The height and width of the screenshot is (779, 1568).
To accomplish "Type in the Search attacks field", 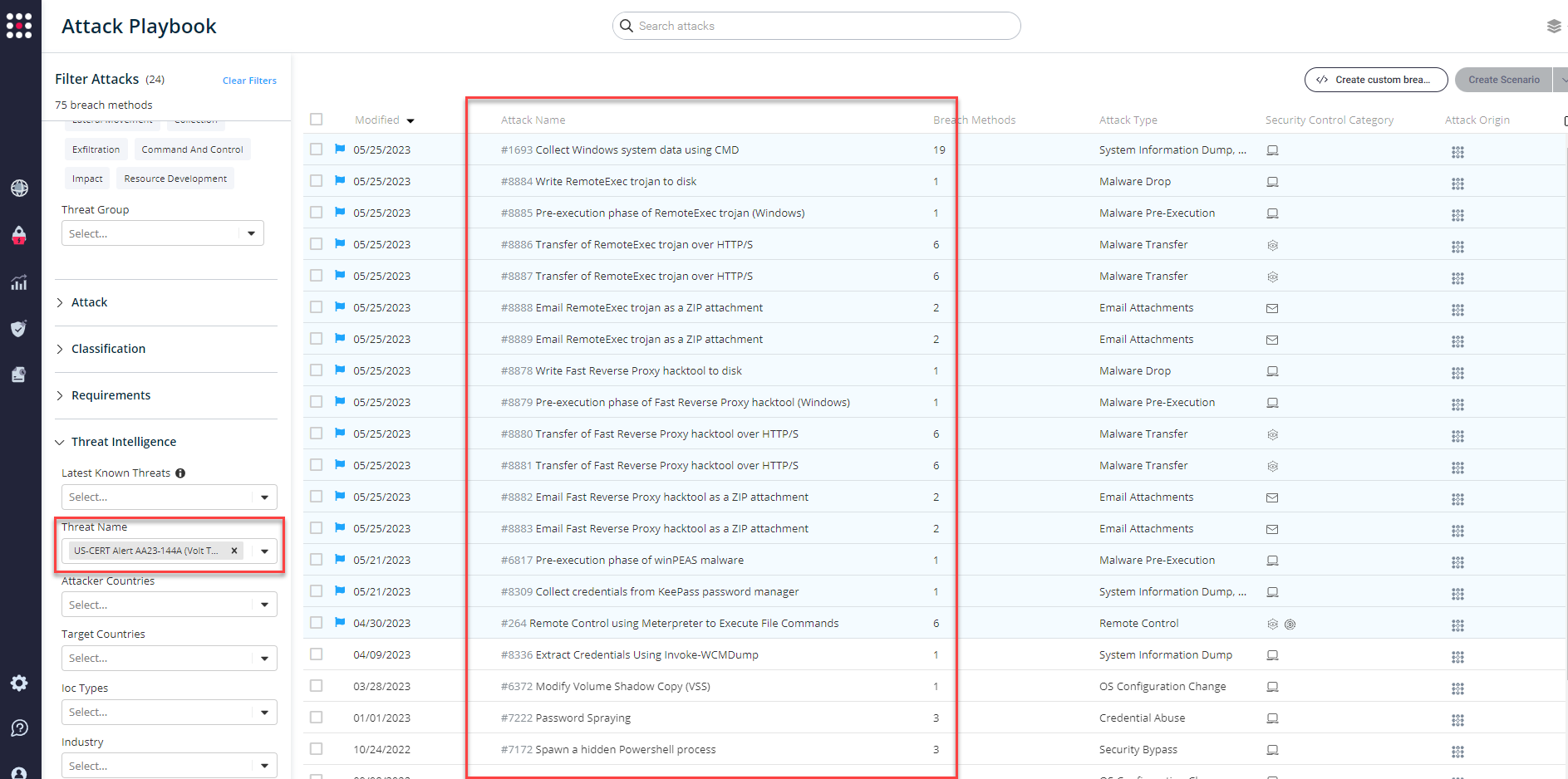I will [817, 26].
